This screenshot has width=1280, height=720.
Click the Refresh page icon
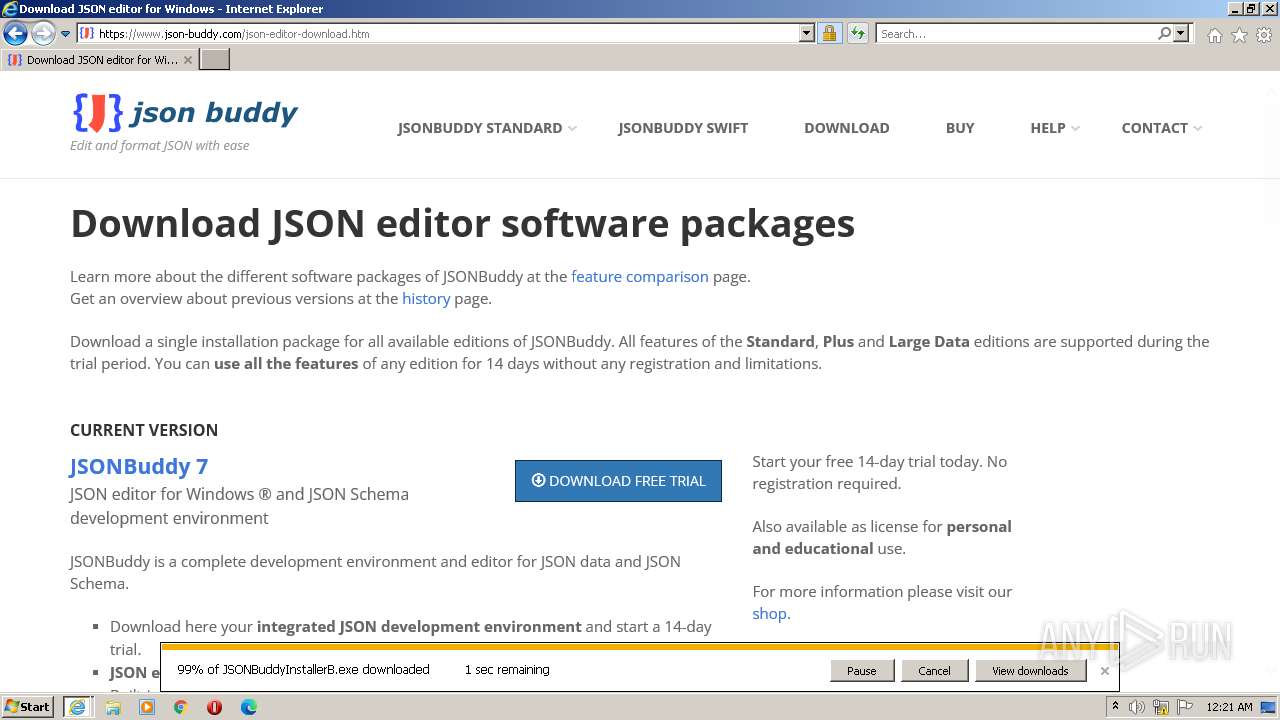click(857, 33)
